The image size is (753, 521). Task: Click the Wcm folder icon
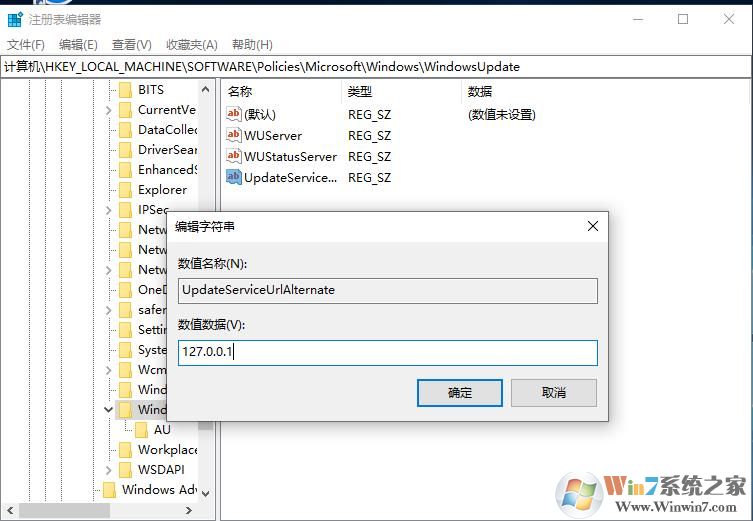[125, 370]
